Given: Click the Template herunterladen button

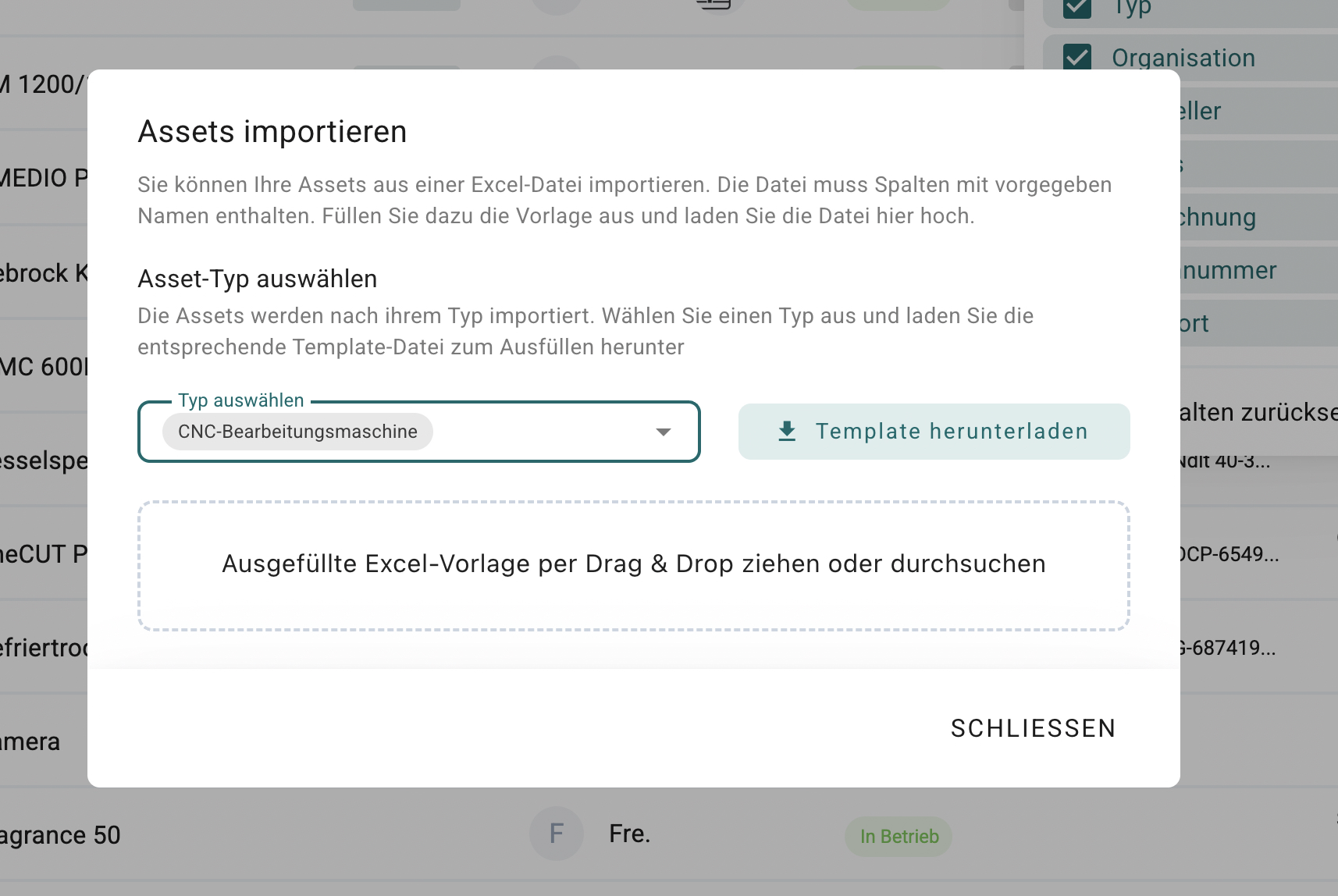Looking at the screenshot, I should [x=934, y=432].
